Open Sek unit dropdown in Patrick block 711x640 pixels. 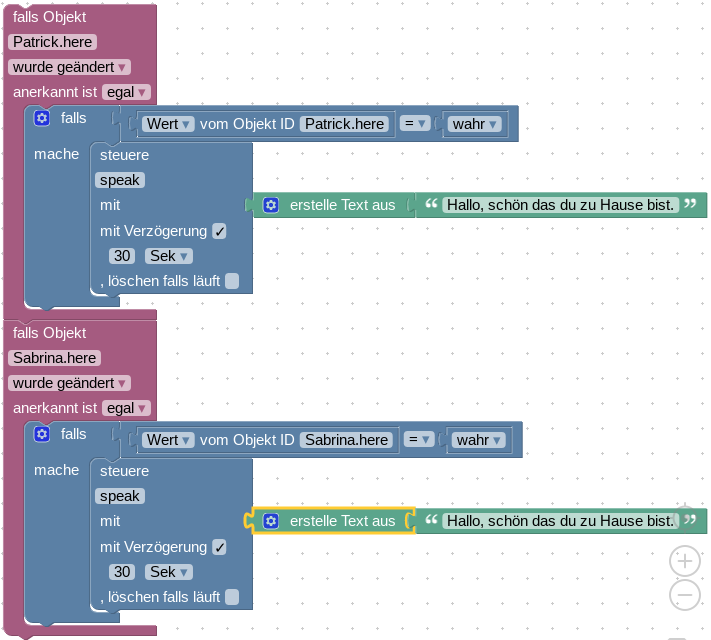[x=169, y=256]
